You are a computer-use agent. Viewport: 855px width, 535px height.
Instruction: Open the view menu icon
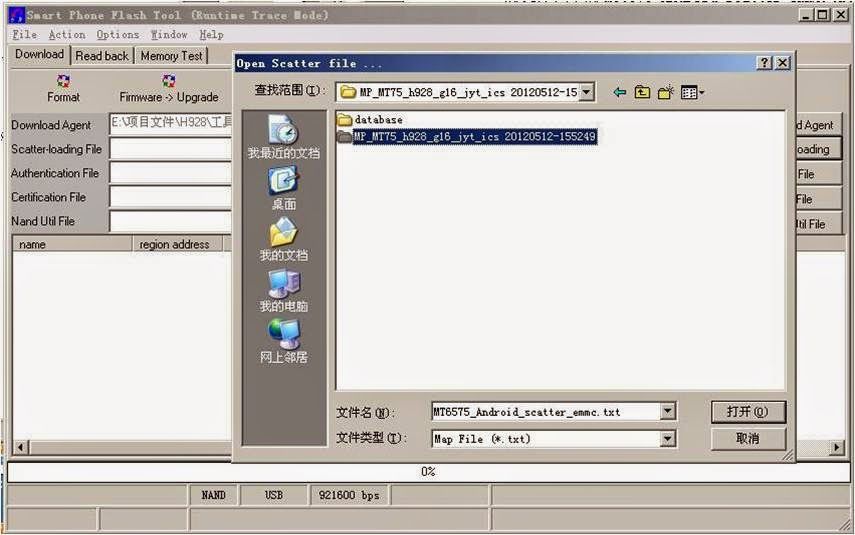click(x=692, y=93)
